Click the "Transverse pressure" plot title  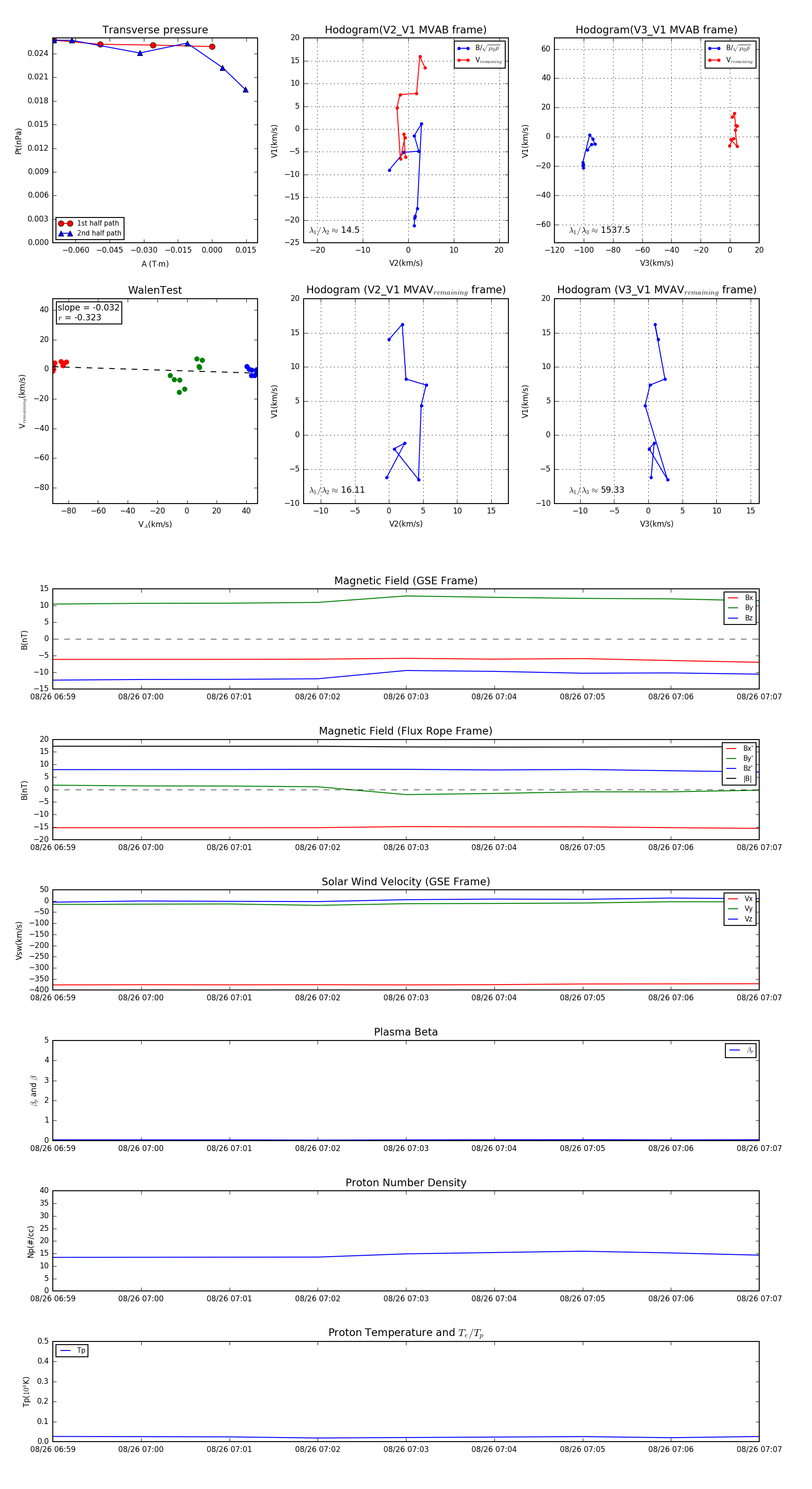155,30
